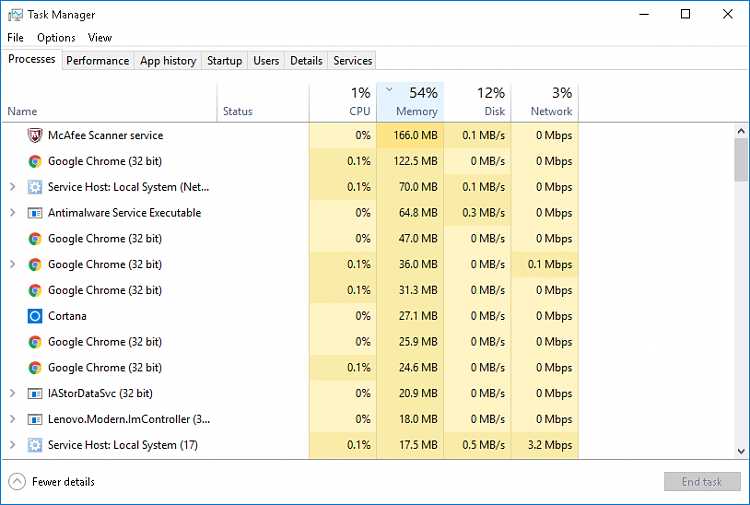Click the Fewer details circle arrow icon
This screenshot has width=750, height=505.
click(x=17, y=482)
